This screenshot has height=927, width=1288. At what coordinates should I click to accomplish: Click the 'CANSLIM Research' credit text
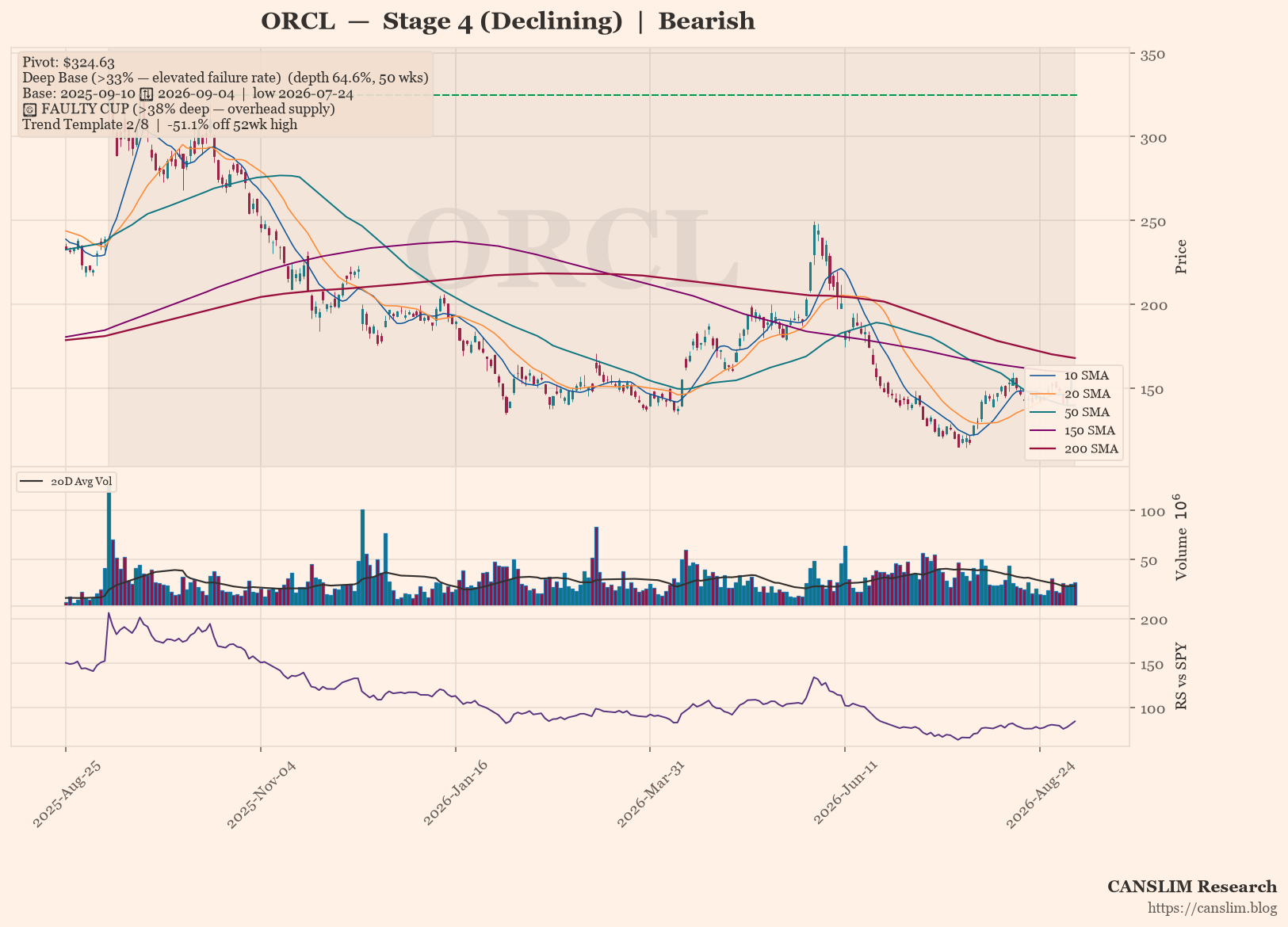pos(1192,887)
